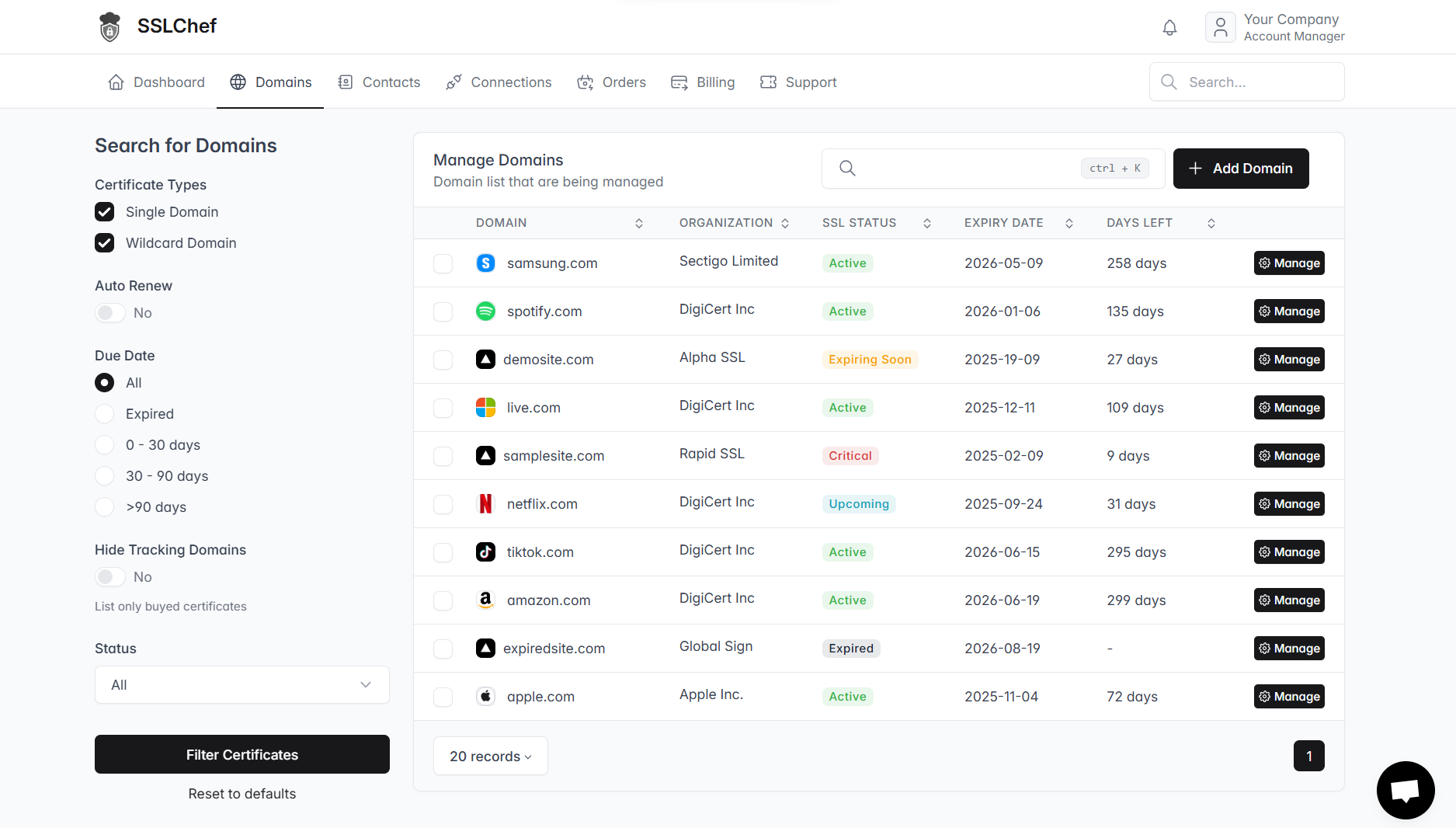Viewport: 1456px width, 828px height.
Task: Open the notifications bell
Action: pyautogui.click(x=1169, y=28)
